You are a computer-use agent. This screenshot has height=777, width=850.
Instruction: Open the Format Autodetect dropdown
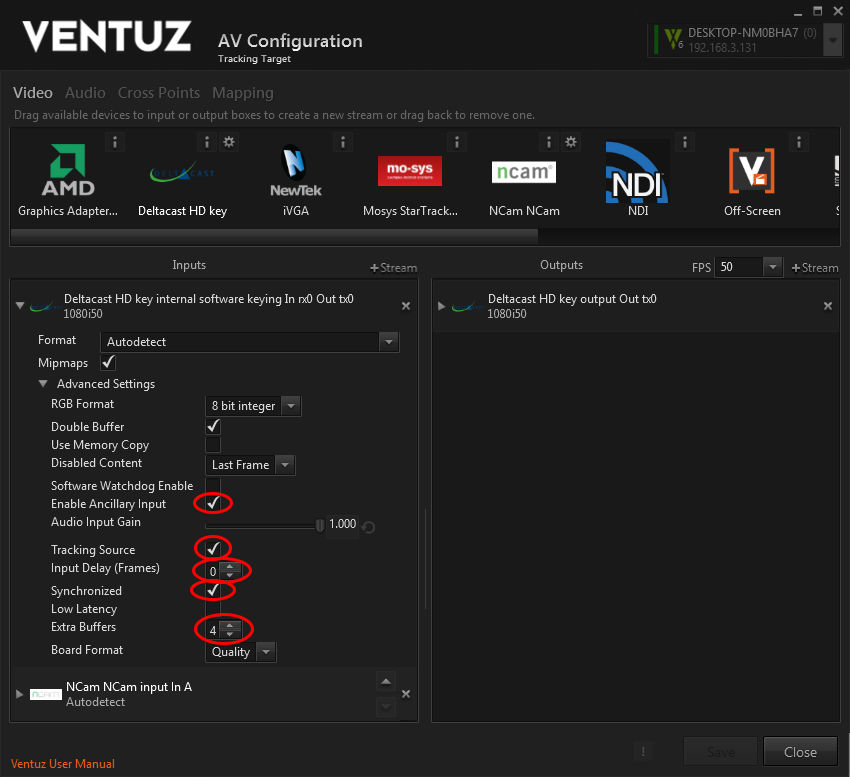coord(389,342)
